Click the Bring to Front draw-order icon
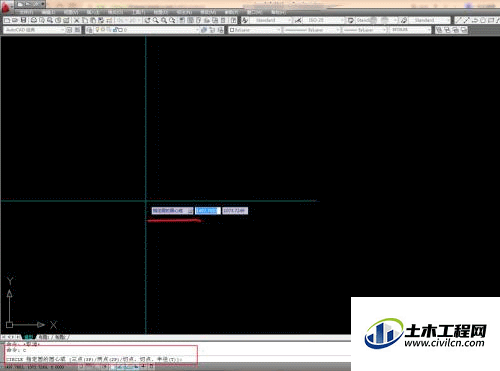This screenshot has height=371, width=500. pyautogui.click(x=439, y=30)
